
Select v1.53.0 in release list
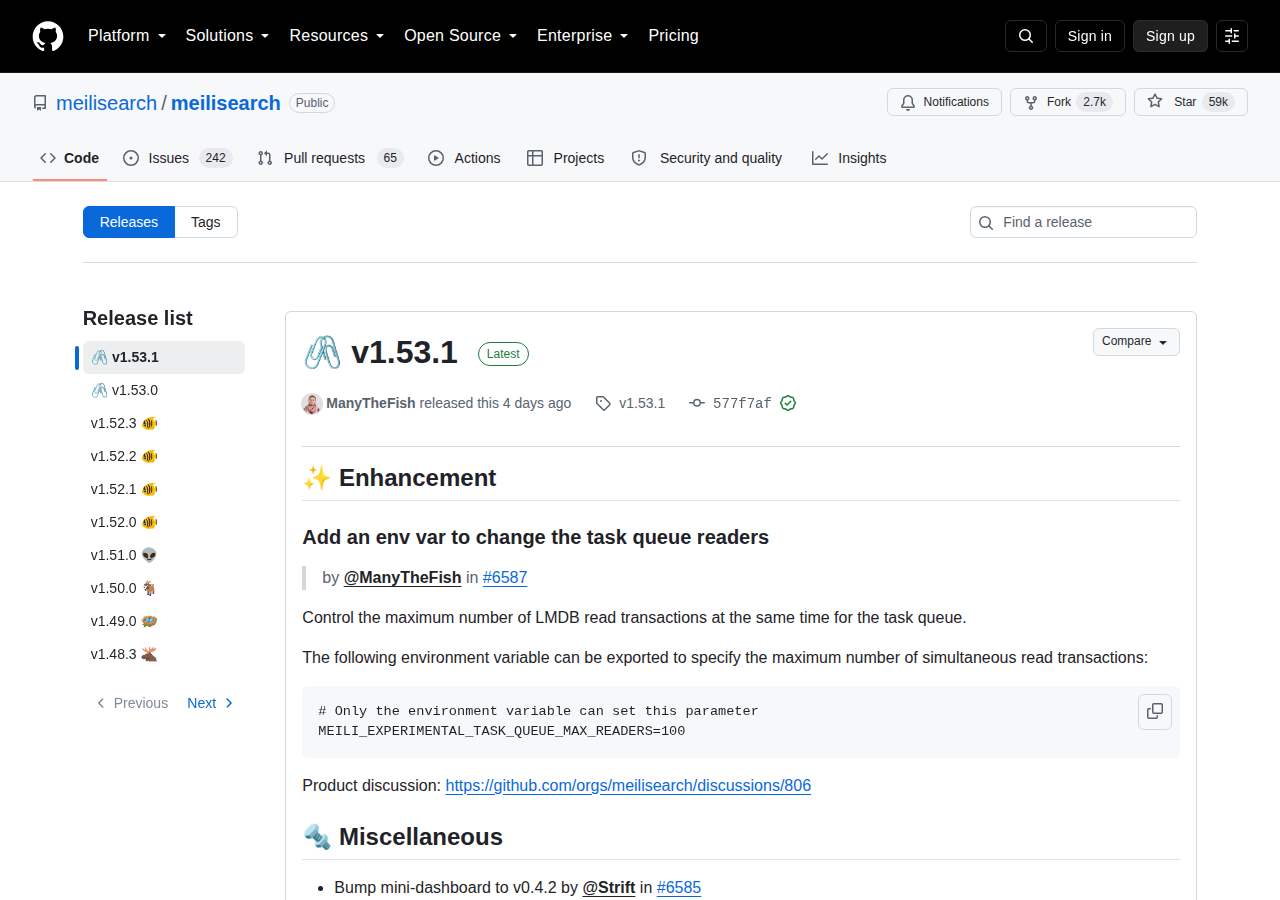click(x=164, y=390)
